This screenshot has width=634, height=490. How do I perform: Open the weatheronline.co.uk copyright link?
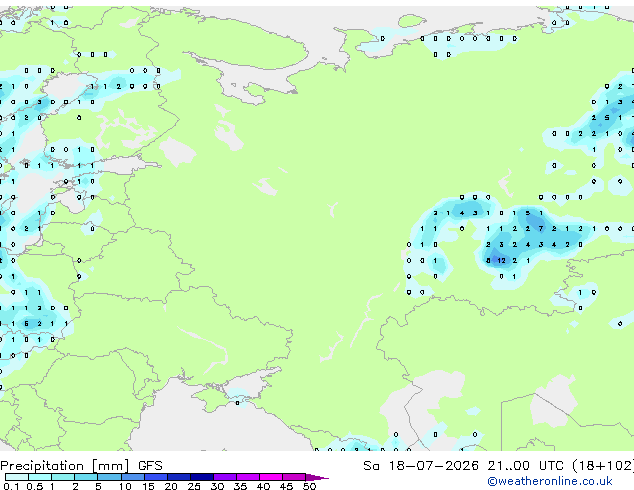coord(550,481)
